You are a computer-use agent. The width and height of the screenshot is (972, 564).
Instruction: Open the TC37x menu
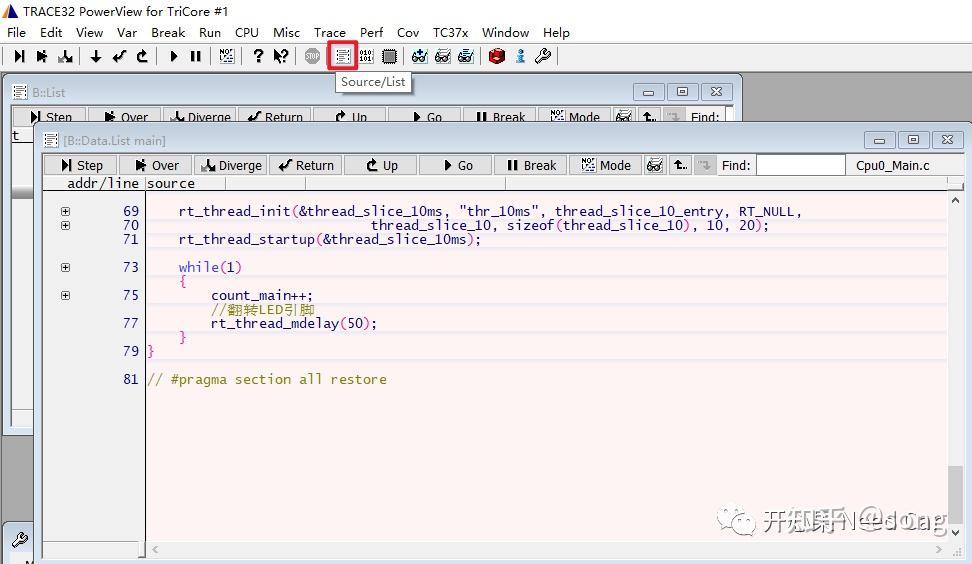450,32
